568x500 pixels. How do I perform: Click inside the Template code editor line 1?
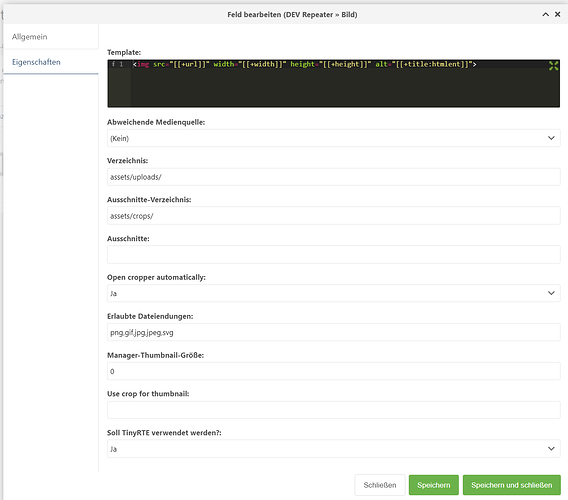point(304,64)
